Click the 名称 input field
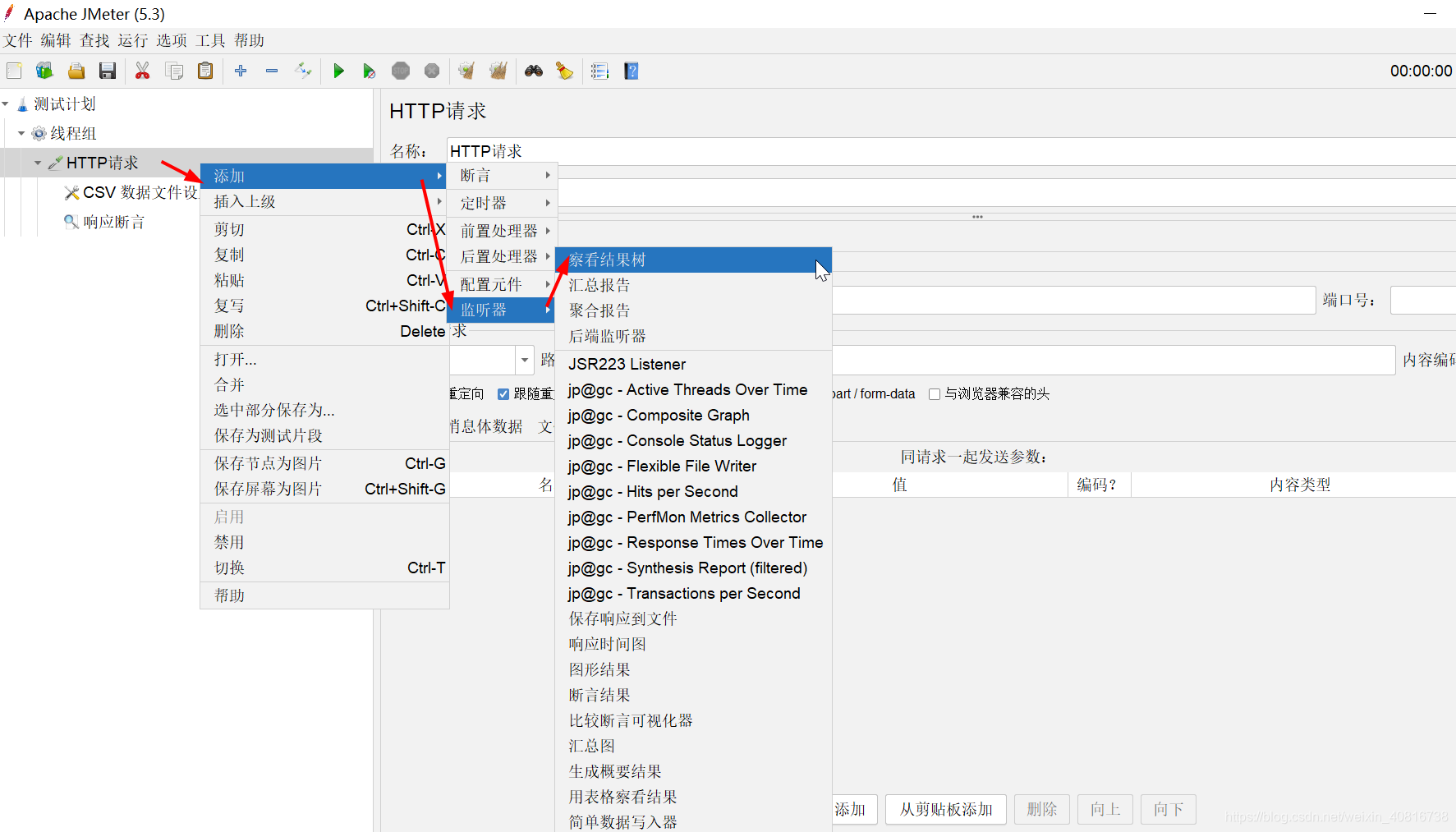 pyautogui.click(x=951, y=151)
